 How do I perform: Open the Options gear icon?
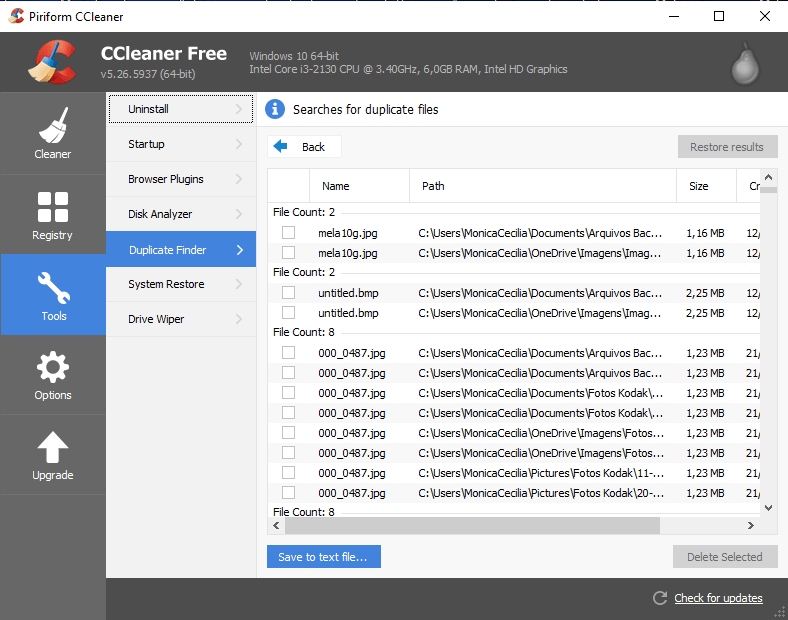coord(53,367)
